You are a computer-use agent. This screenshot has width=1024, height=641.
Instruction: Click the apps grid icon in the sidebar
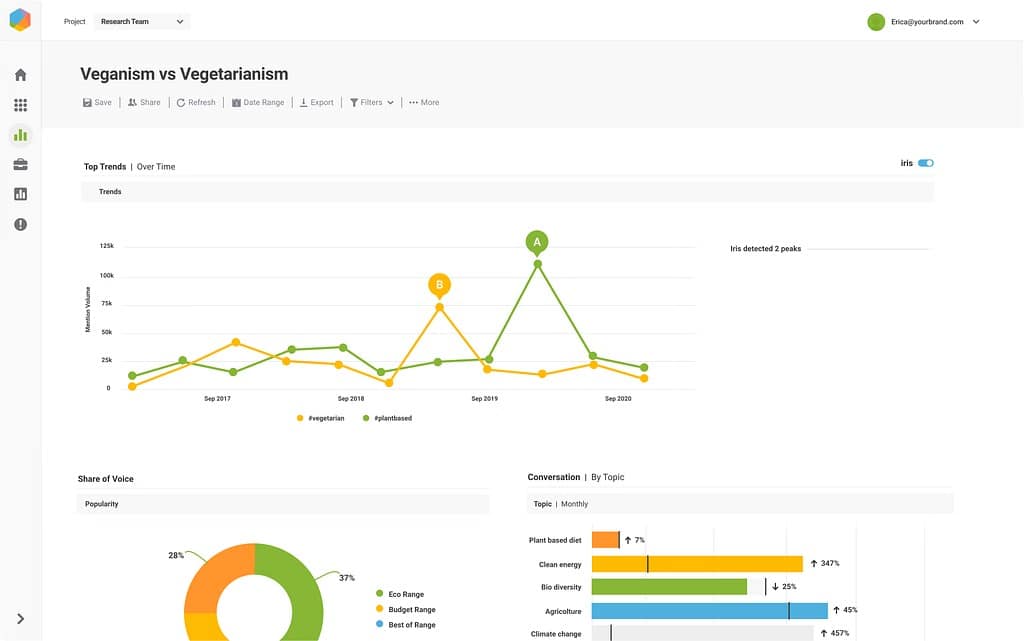point(20,104)
